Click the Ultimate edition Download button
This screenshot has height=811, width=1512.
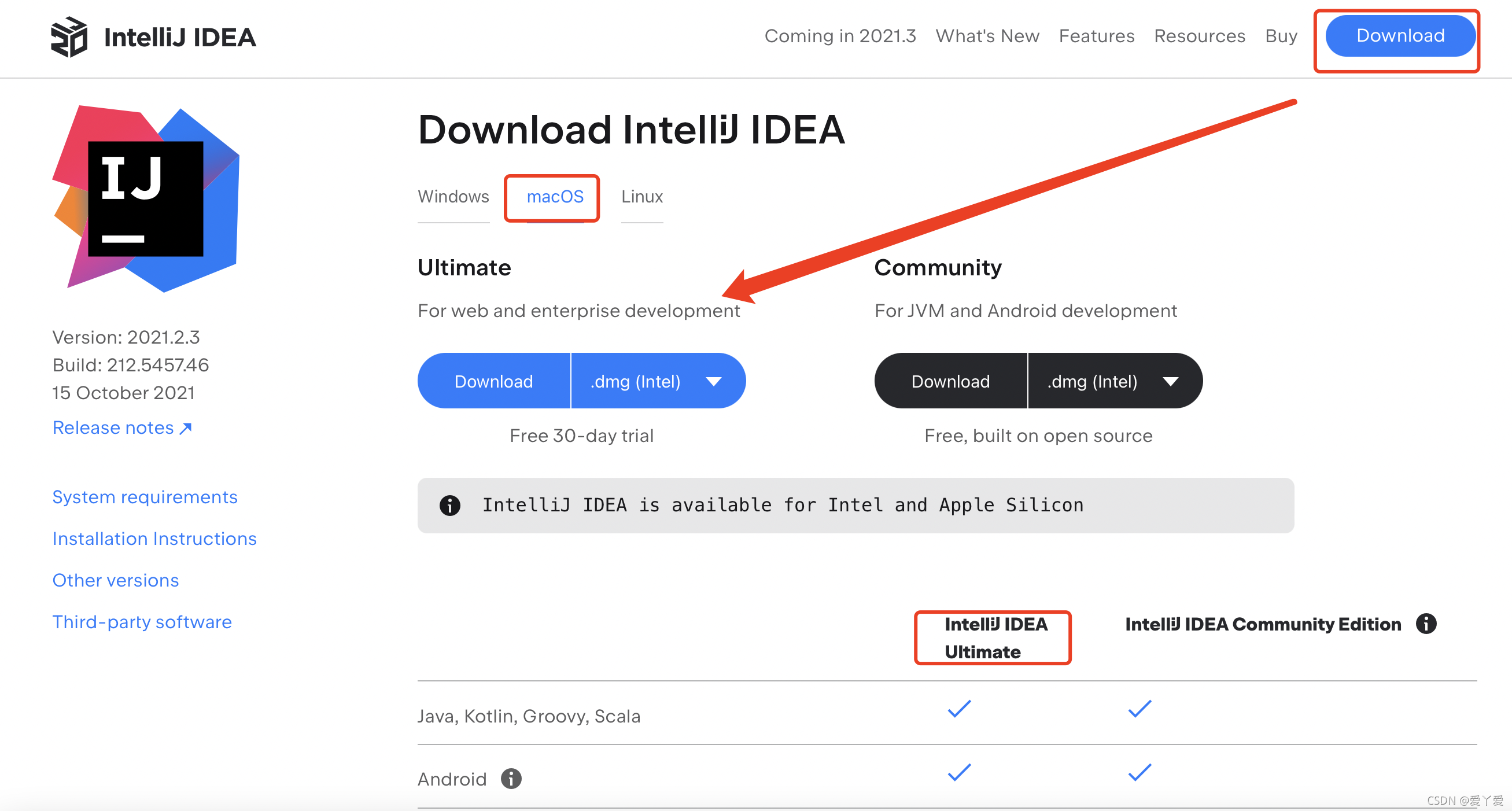pos(493,381)
